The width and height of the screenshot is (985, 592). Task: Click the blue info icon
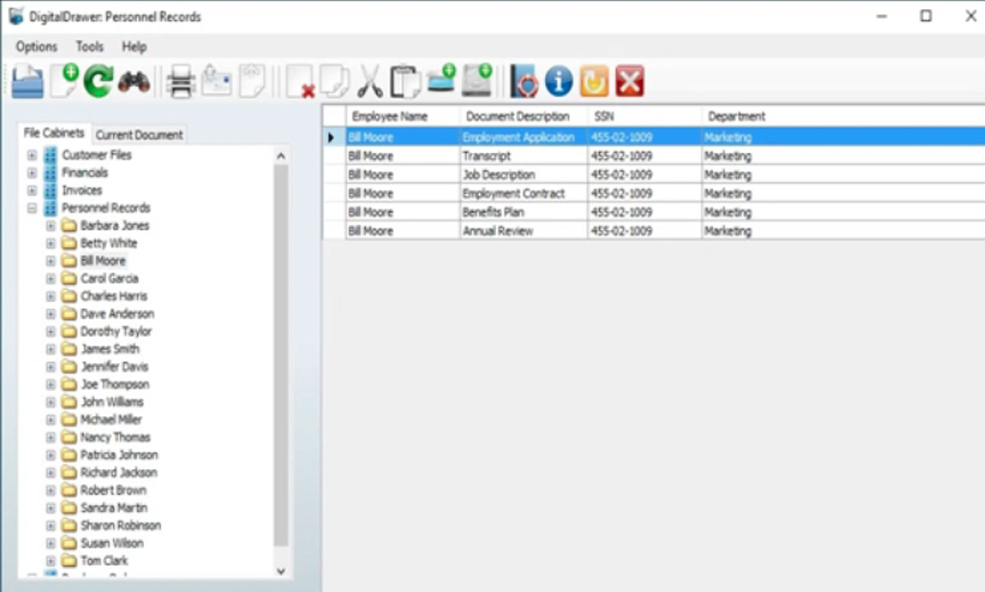click(559, 81)
